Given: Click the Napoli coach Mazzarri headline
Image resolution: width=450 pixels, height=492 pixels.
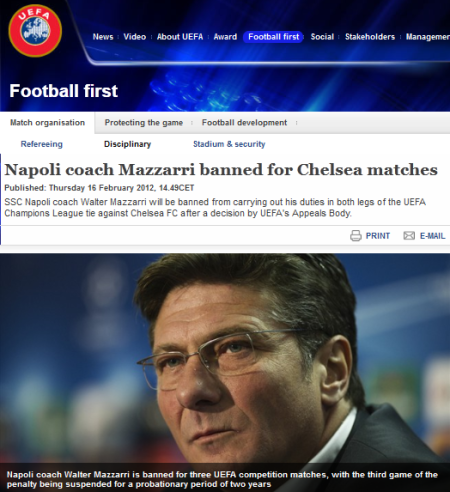Looking at the screenshot, I should pos(221,170).
